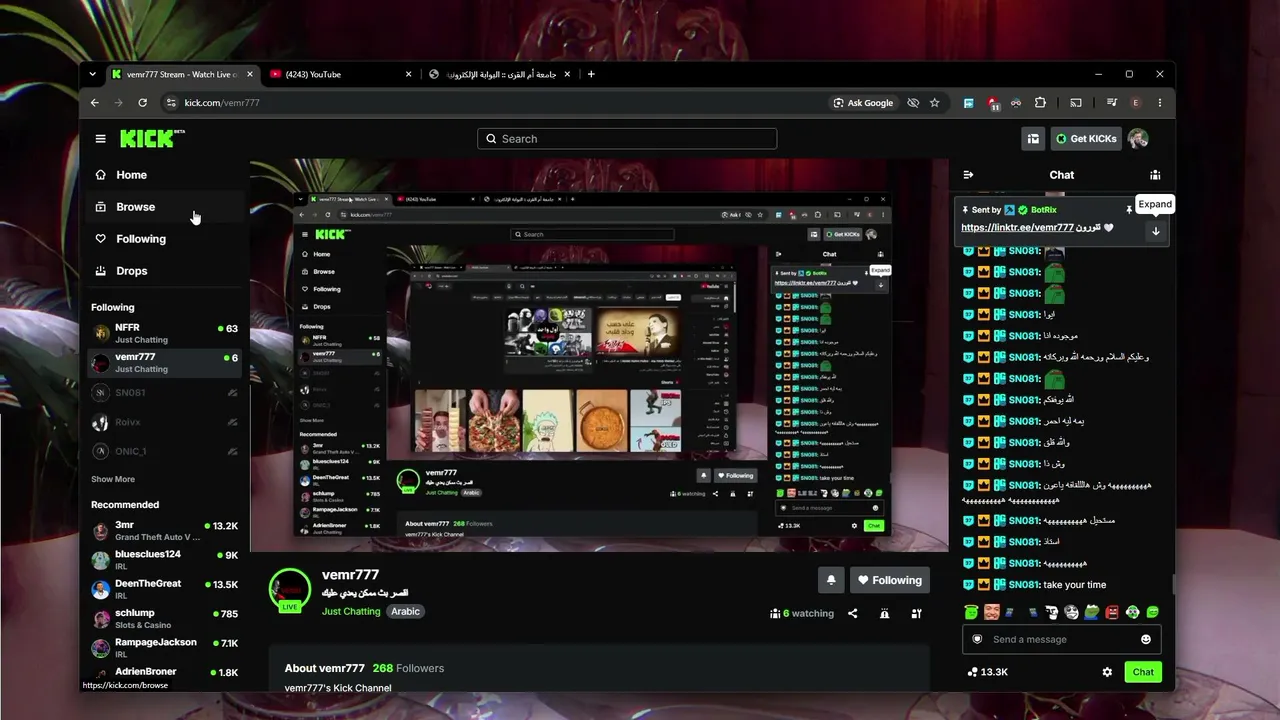Open the recommended RampageJackson channel

coord(166,648)
